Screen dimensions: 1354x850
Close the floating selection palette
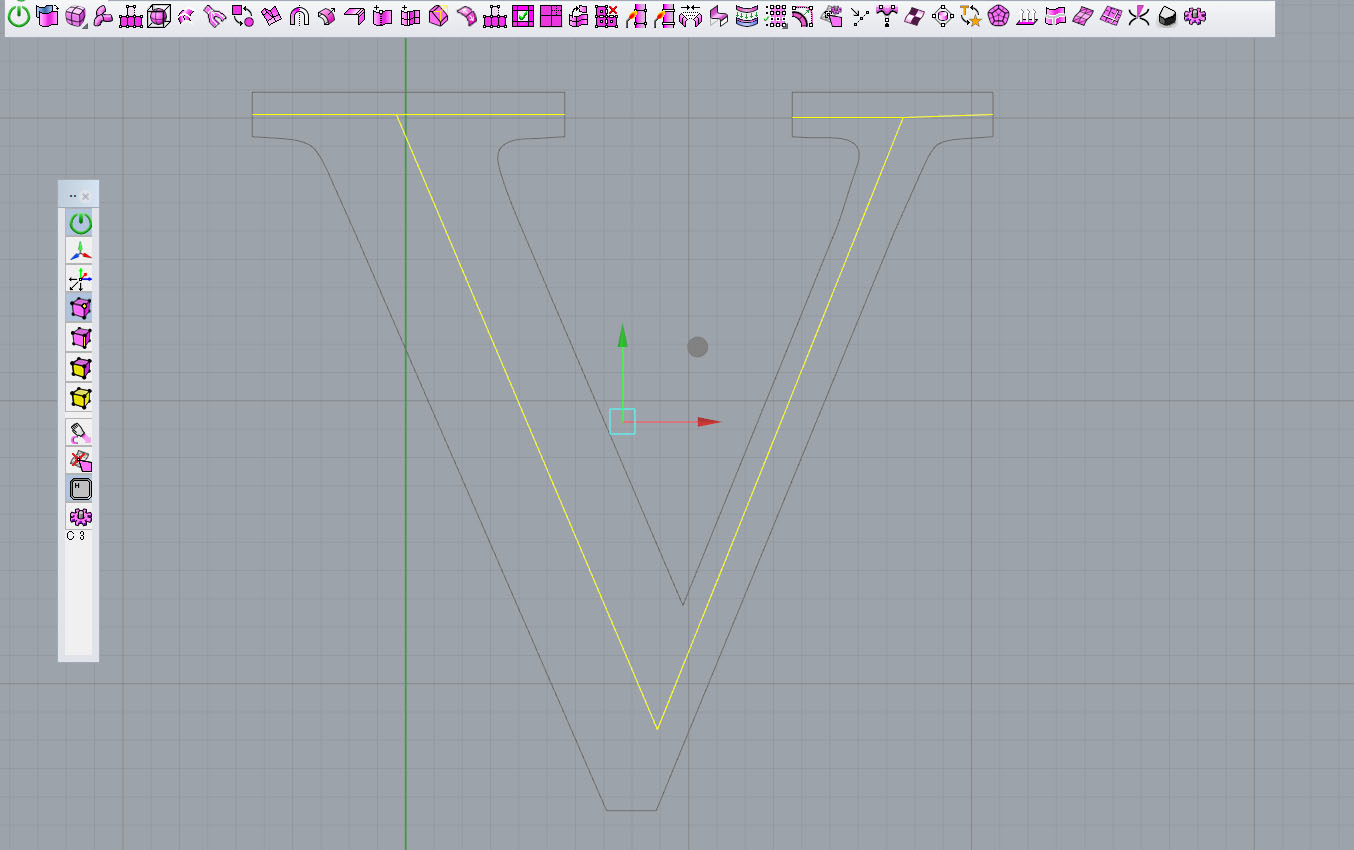86,197
